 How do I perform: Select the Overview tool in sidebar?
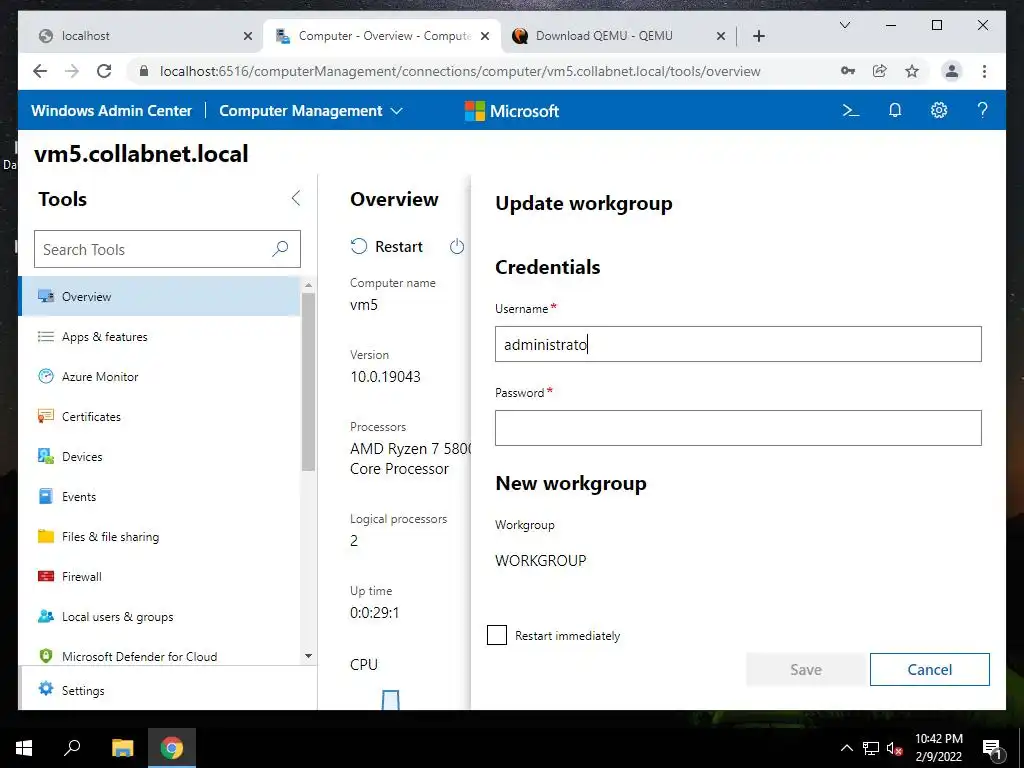coord(160,296)
